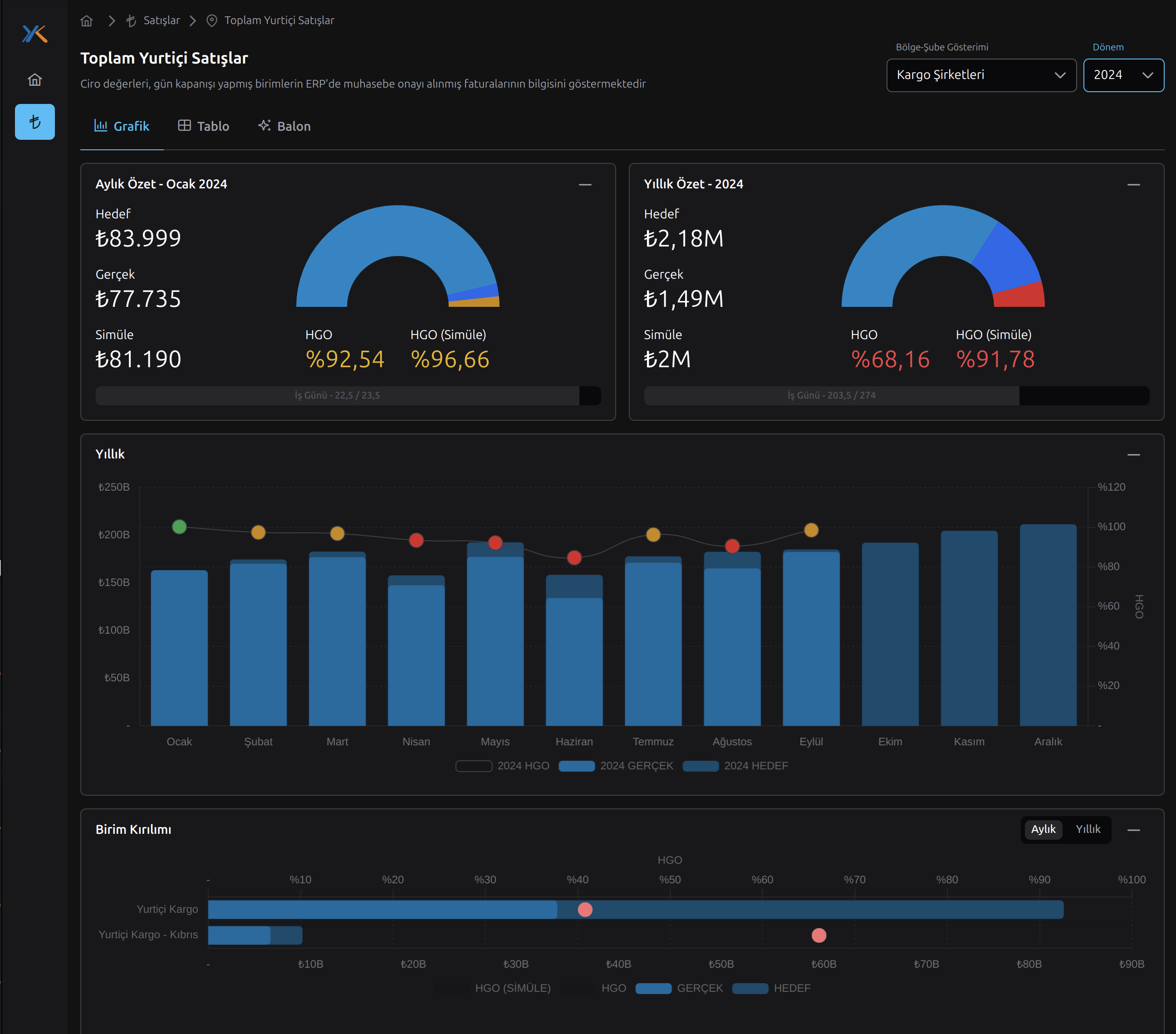Click the Haziran HGO point on the chart
Screen dimensions: 1176x1034
pos(573,557)
